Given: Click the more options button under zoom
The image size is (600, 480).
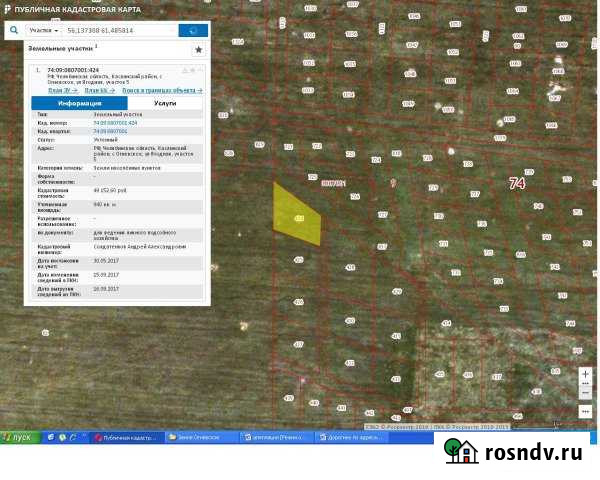Looking at the screenshot, I should [x=586, y=410].
